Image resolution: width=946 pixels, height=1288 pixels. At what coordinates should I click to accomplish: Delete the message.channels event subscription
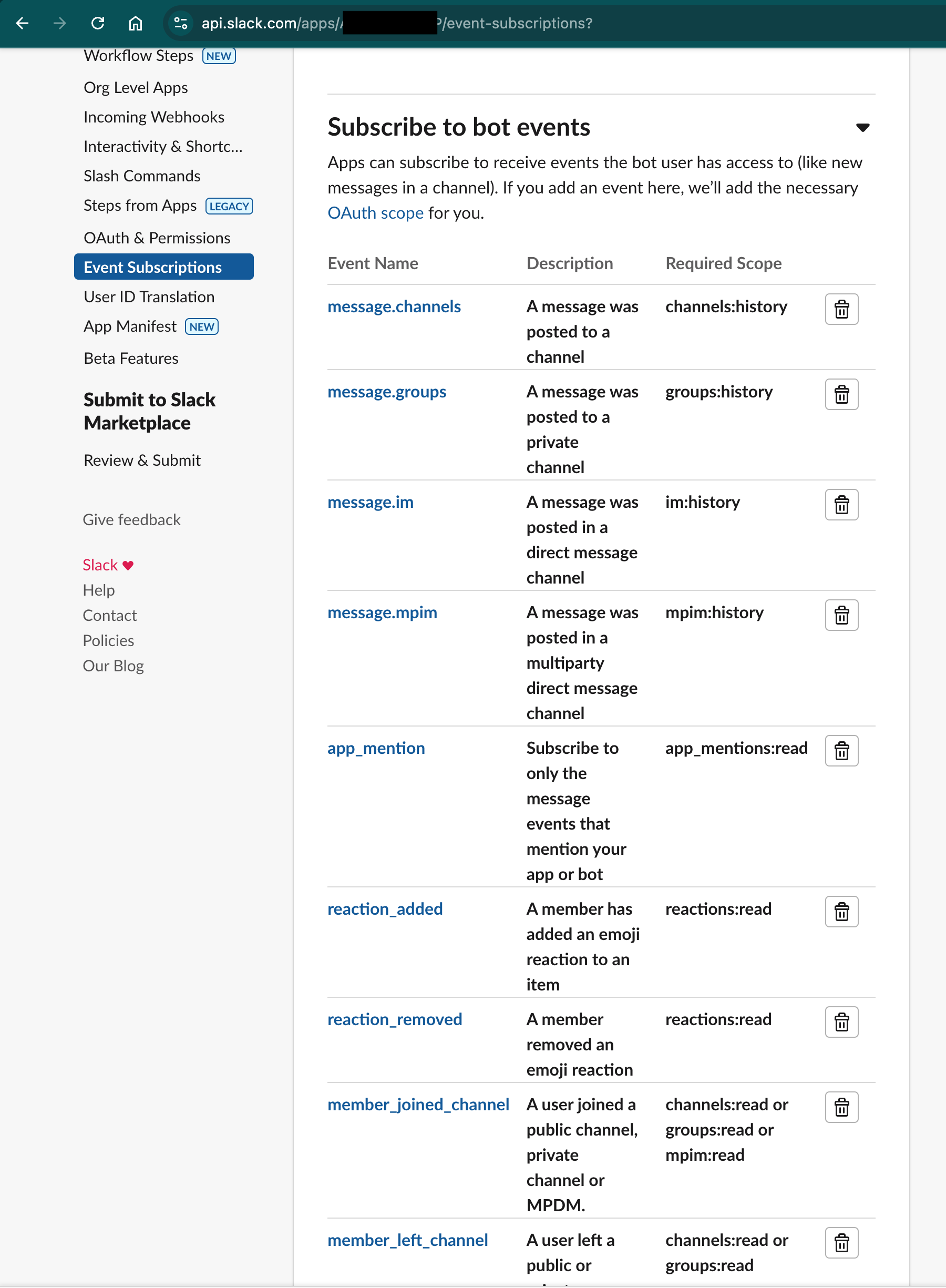coord(841,309)
